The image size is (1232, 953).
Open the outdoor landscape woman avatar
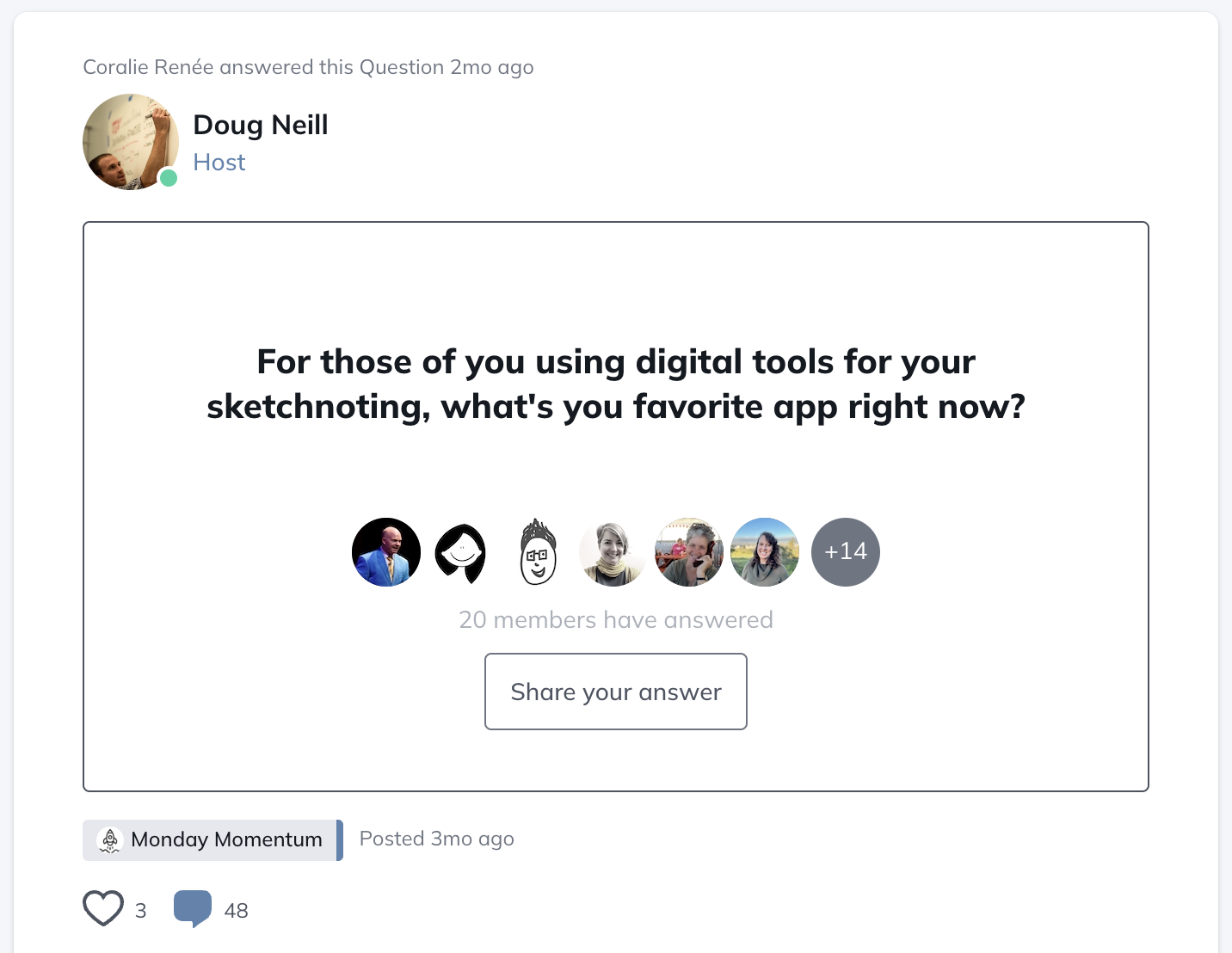pos(765,552)
